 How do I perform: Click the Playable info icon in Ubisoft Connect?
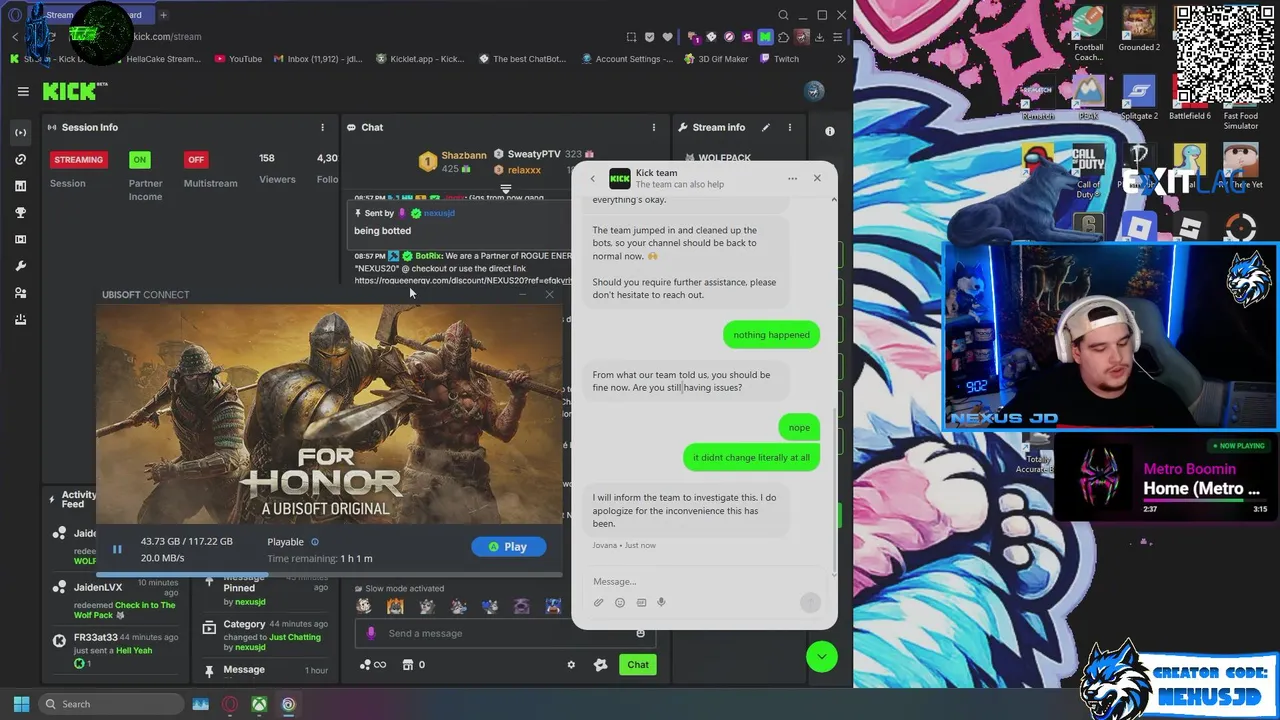(315, 542)
